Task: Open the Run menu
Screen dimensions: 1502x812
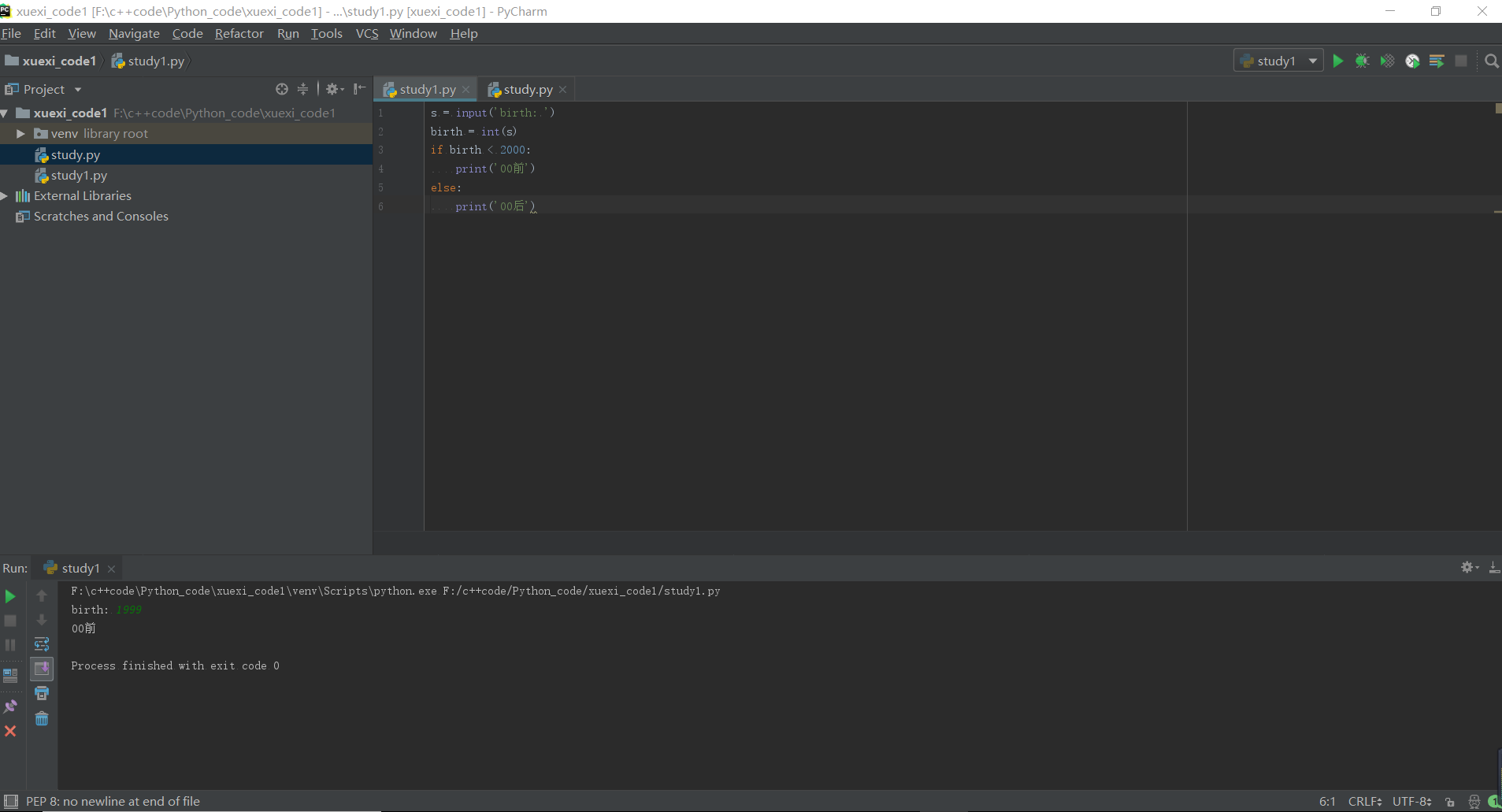Action: pyautogui.click(x=288, y=33)
